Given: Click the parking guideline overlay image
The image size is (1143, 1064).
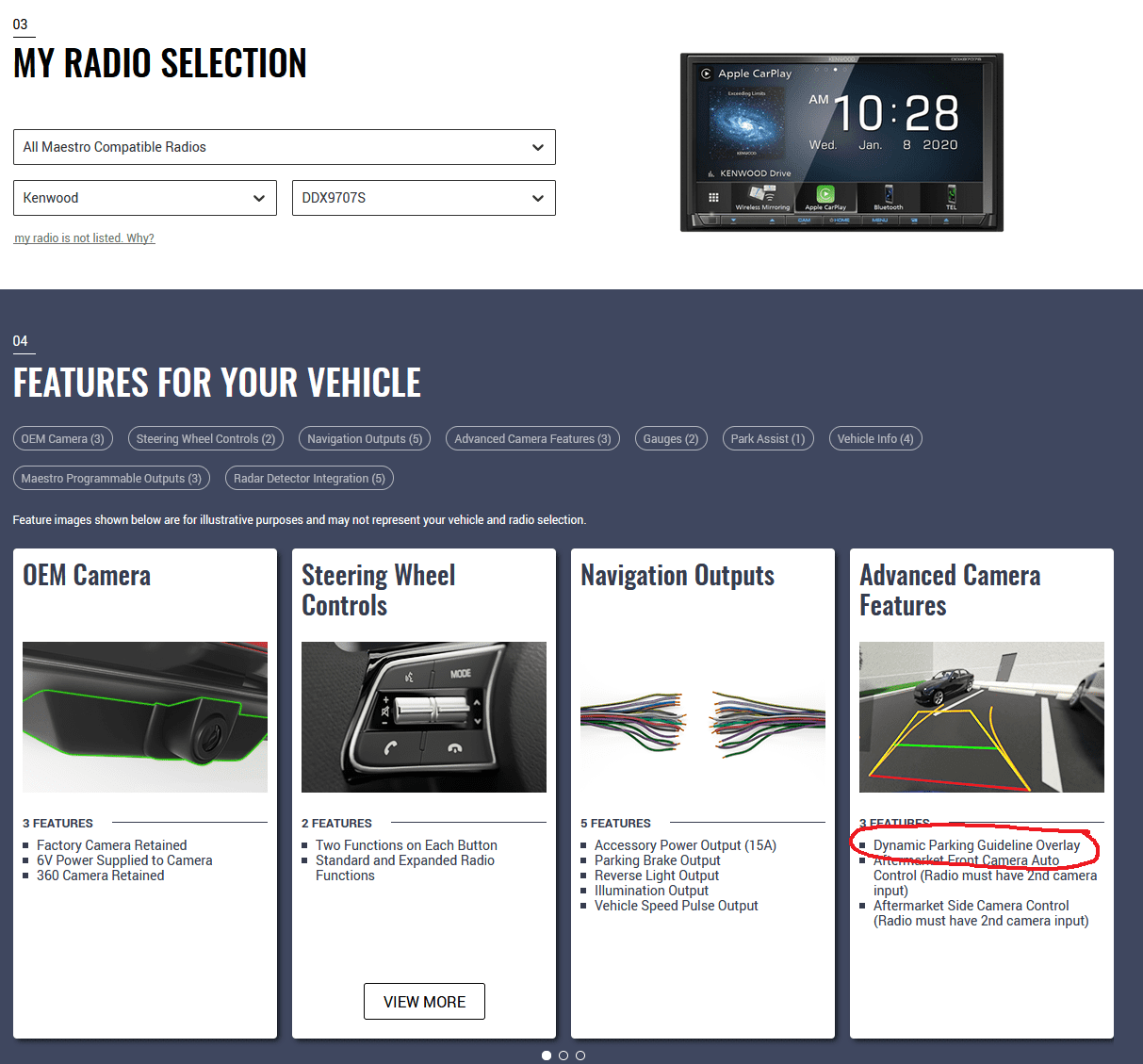Looking at the screenshot, I should coord(982,717).
